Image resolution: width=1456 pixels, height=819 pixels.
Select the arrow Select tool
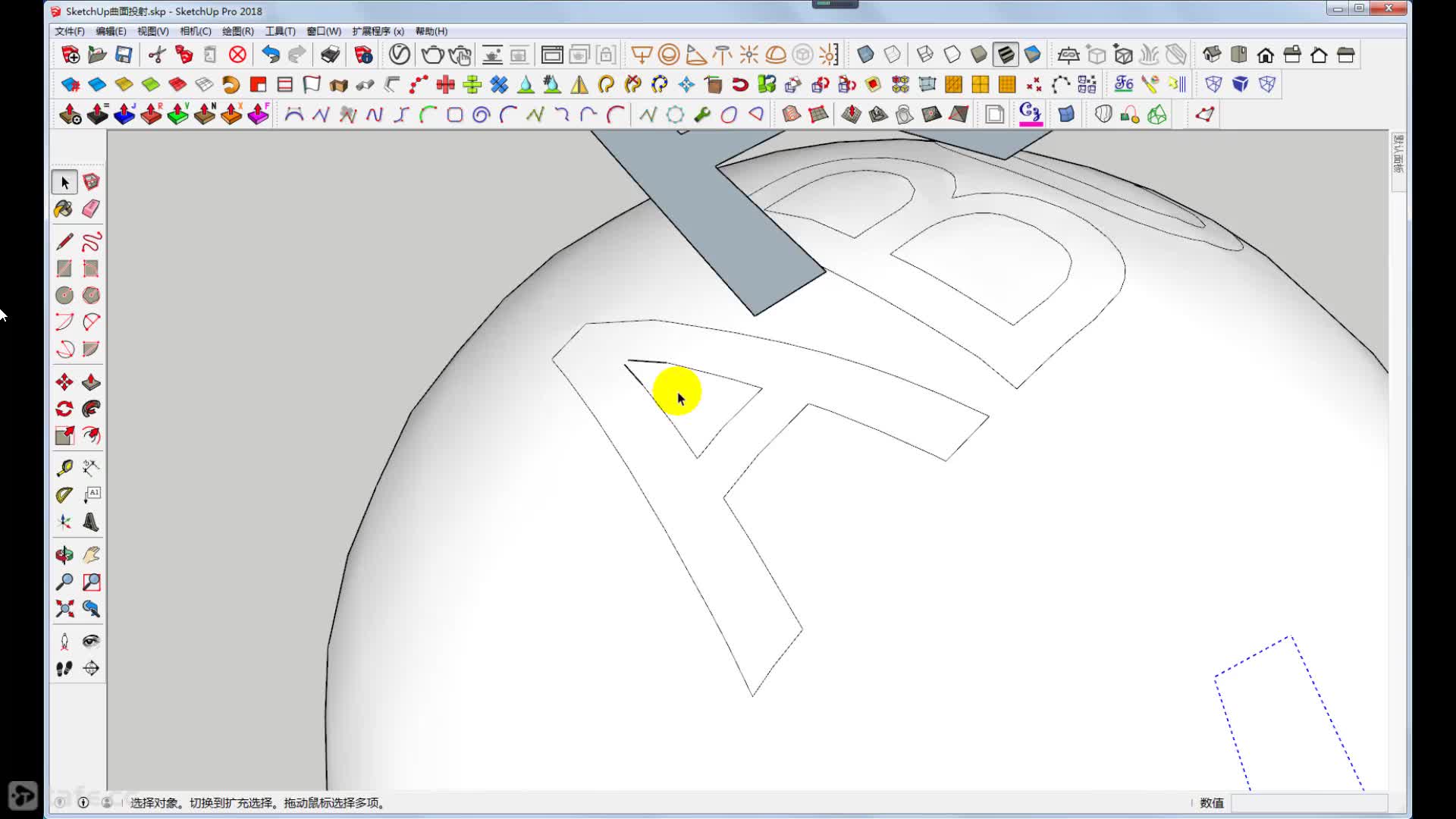(64, 182)
